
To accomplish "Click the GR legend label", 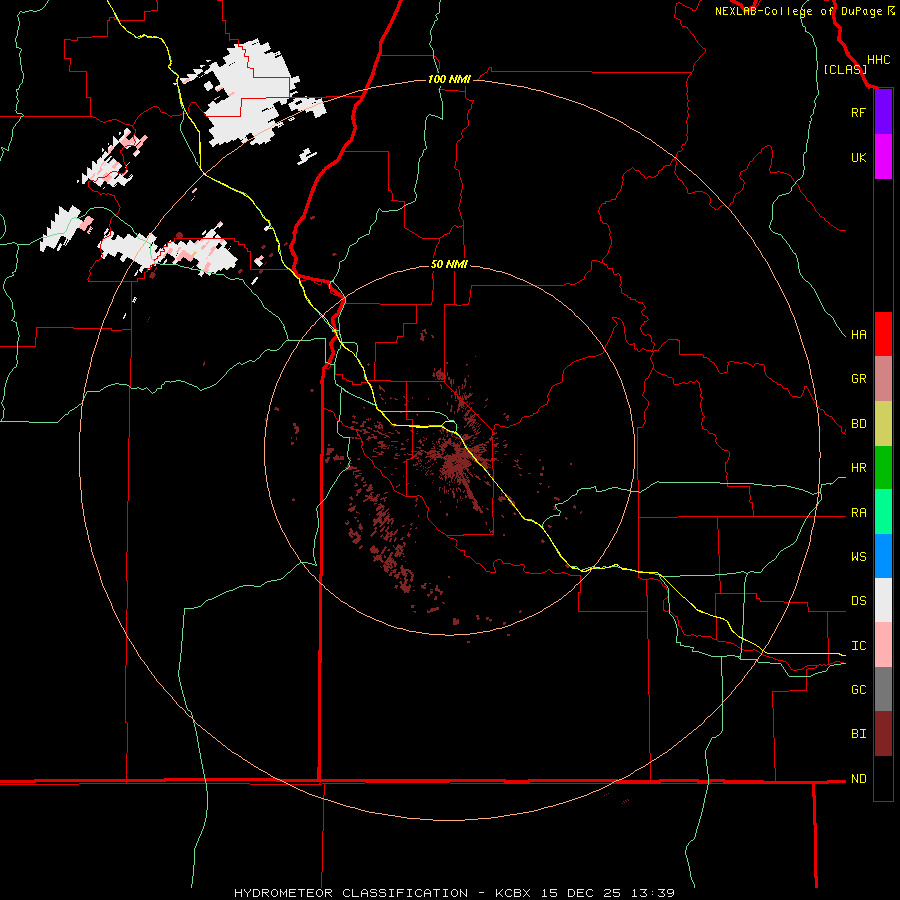I will coord(858,379).
